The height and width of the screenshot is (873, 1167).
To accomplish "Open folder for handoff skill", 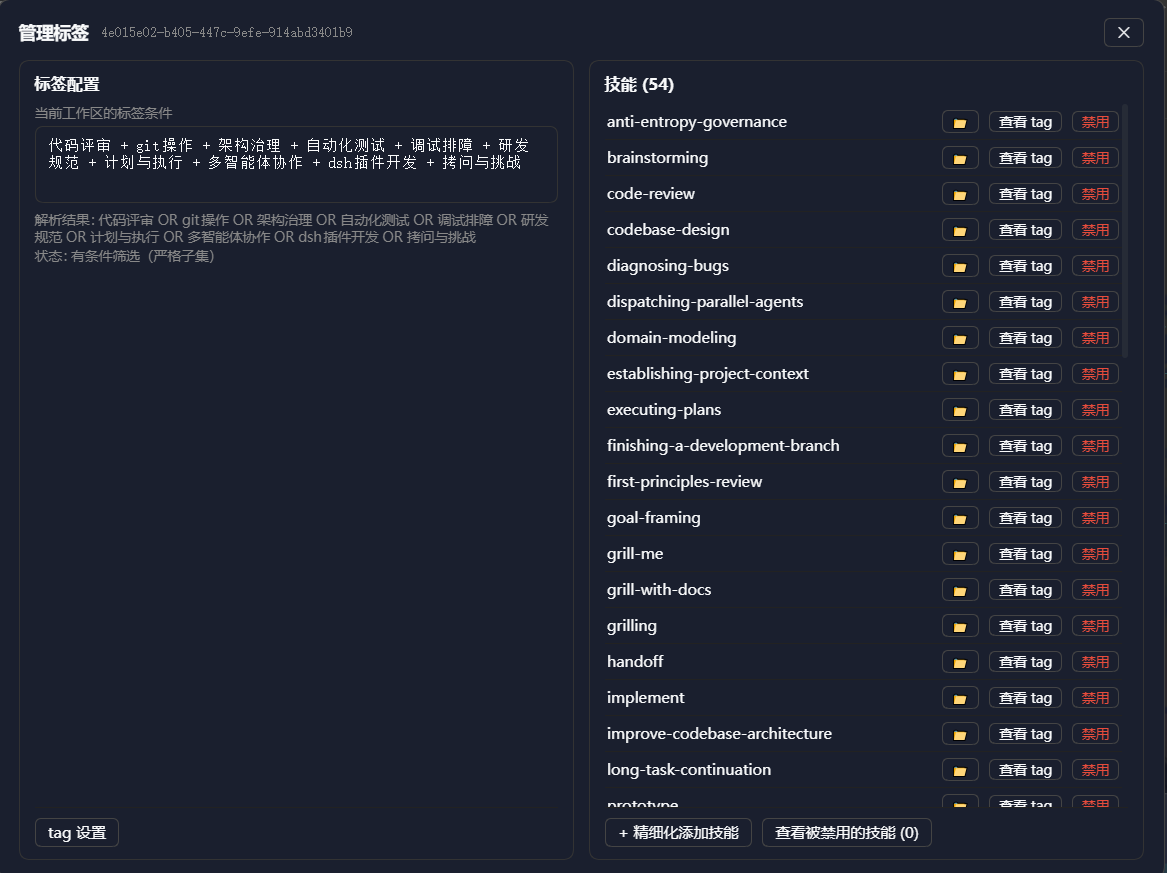I will (960, 662).
